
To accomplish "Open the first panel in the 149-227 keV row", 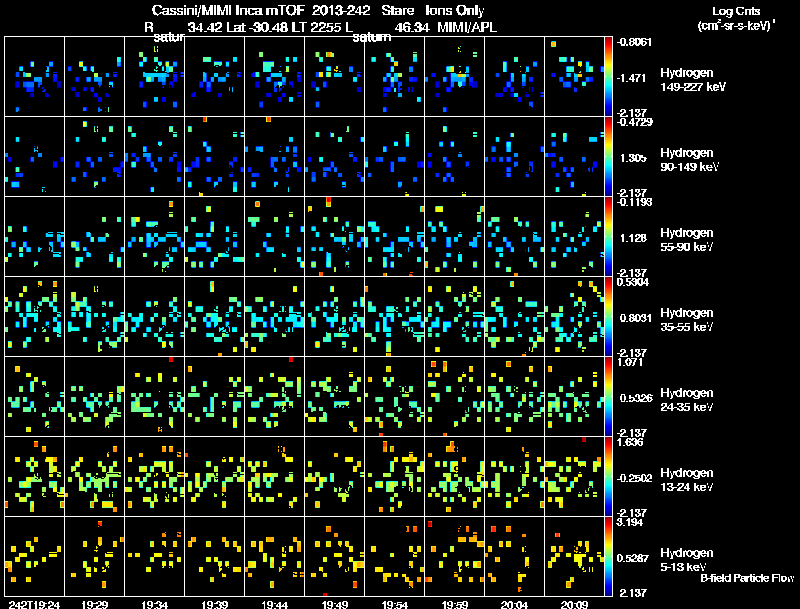I will [x=34, y=76].
